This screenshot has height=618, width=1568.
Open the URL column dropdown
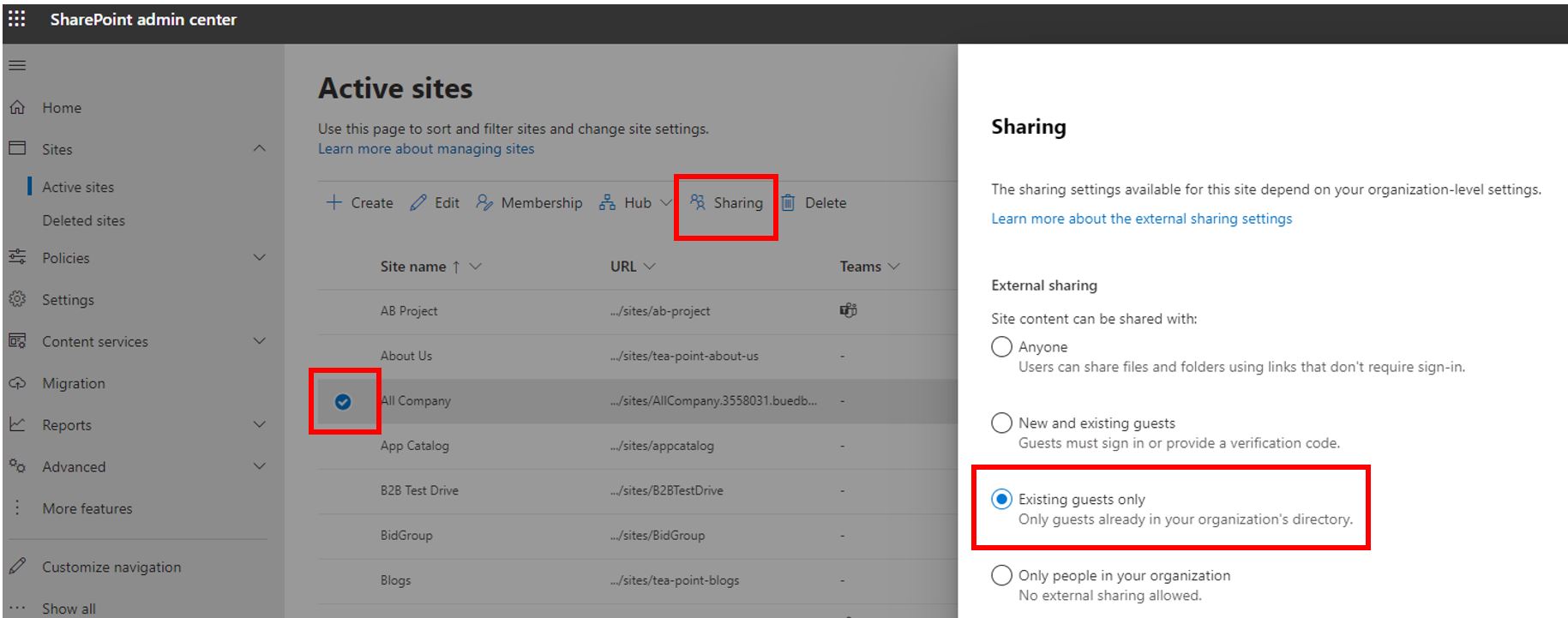(x=649, y=267)
